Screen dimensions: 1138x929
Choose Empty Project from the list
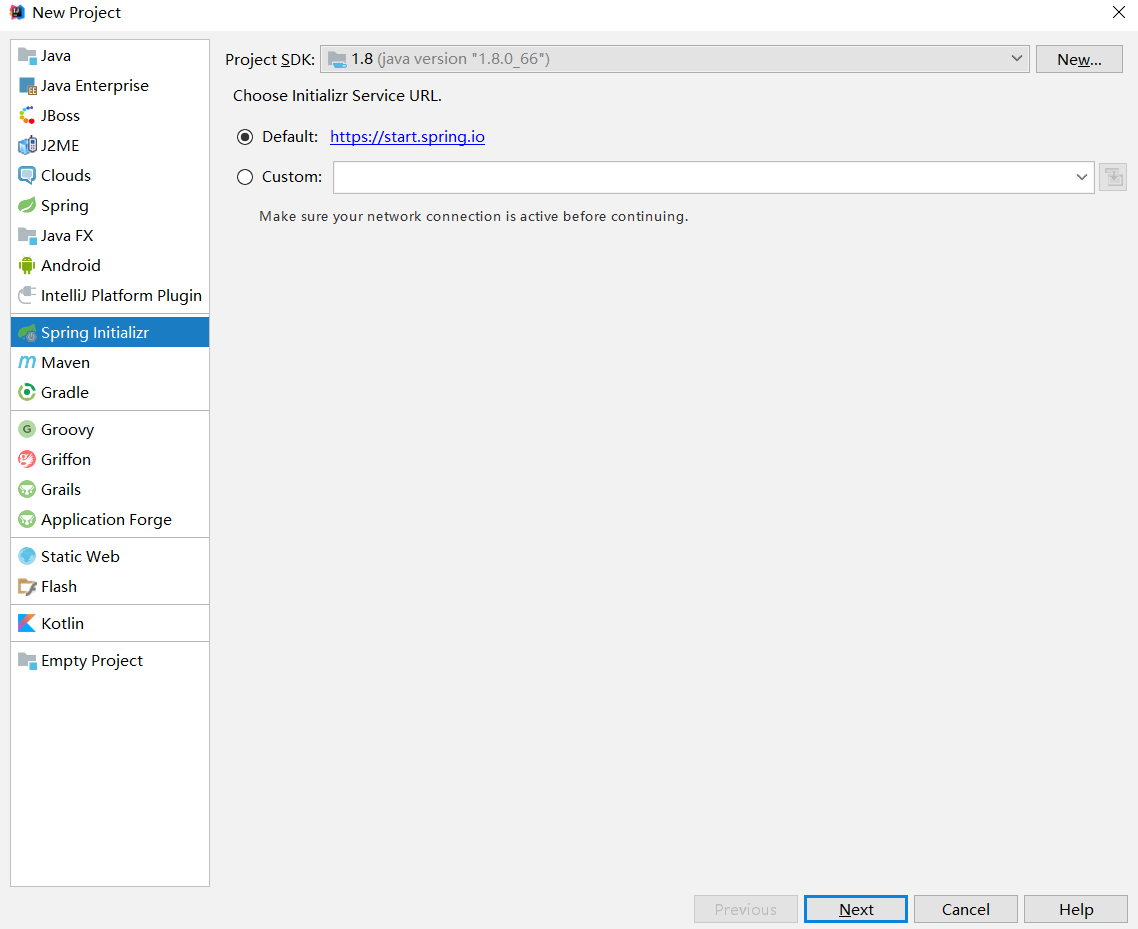(91, 660)
